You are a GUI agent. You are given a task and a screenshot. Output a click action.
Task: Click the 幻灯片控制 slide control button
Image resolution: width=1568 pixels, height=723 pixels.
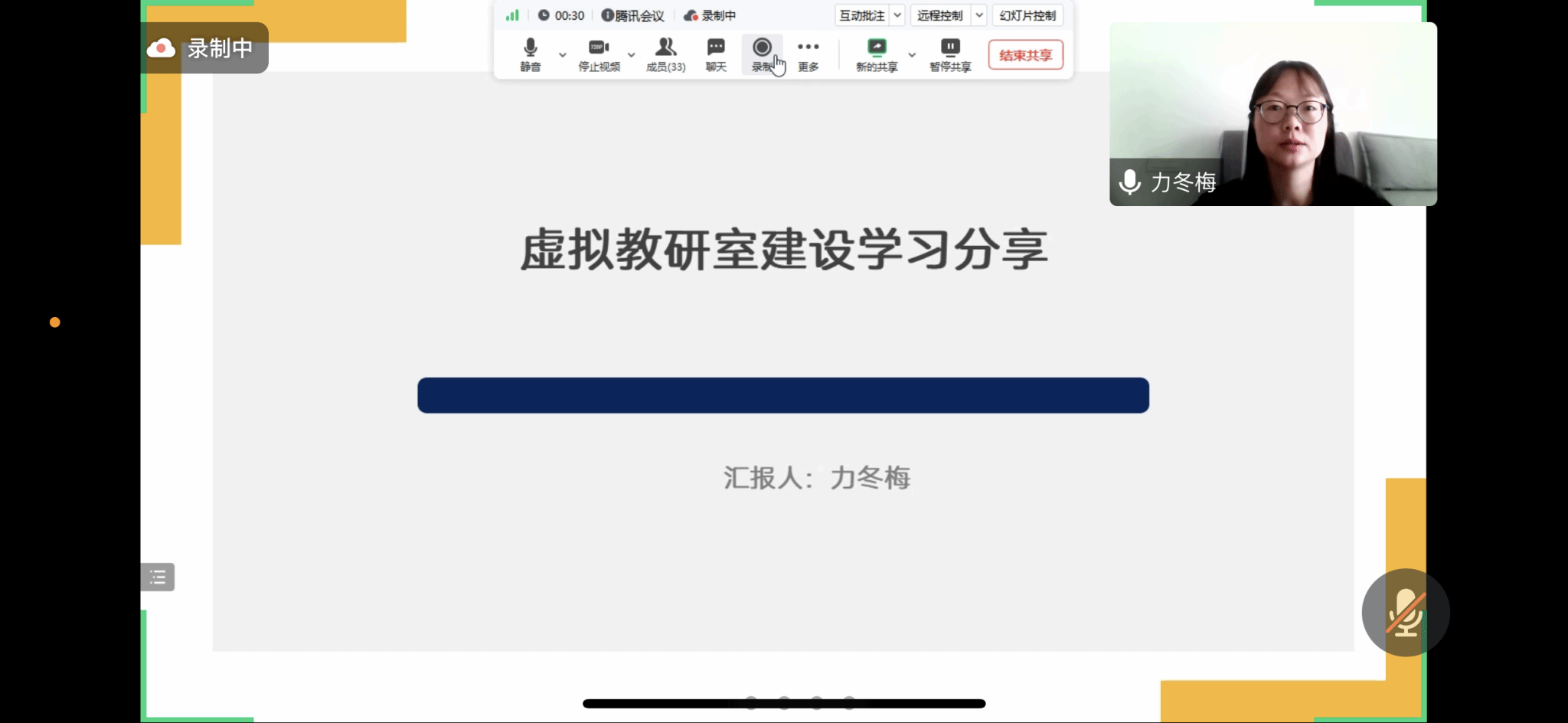click(x=1027, y=15)
